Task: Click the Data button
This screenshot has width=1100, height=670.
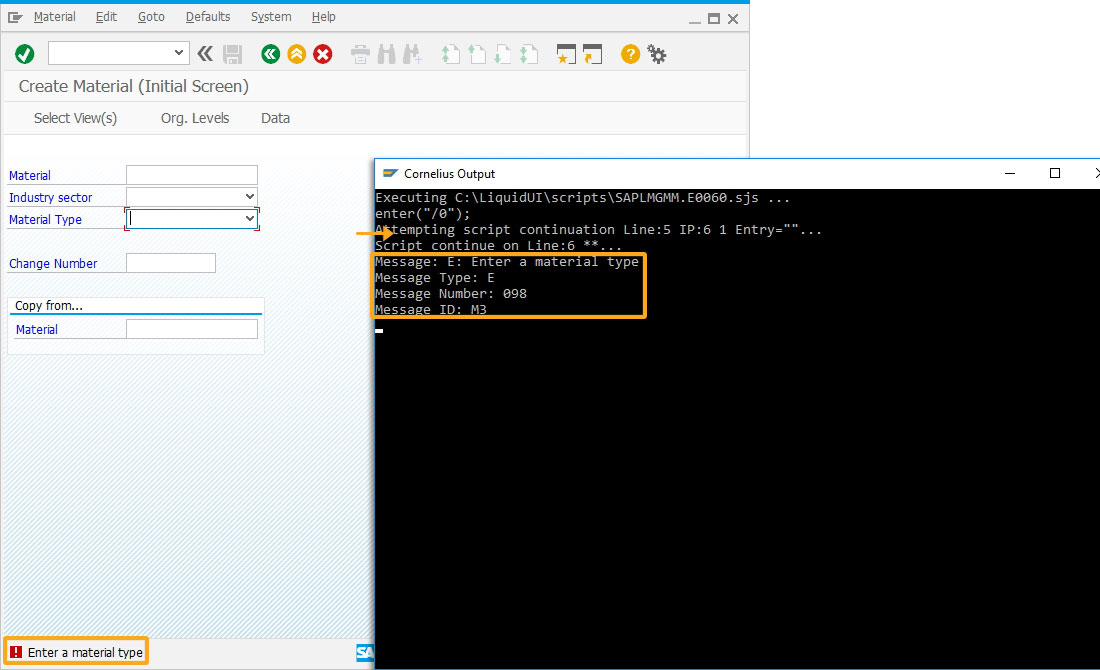Action: [276, 119]
